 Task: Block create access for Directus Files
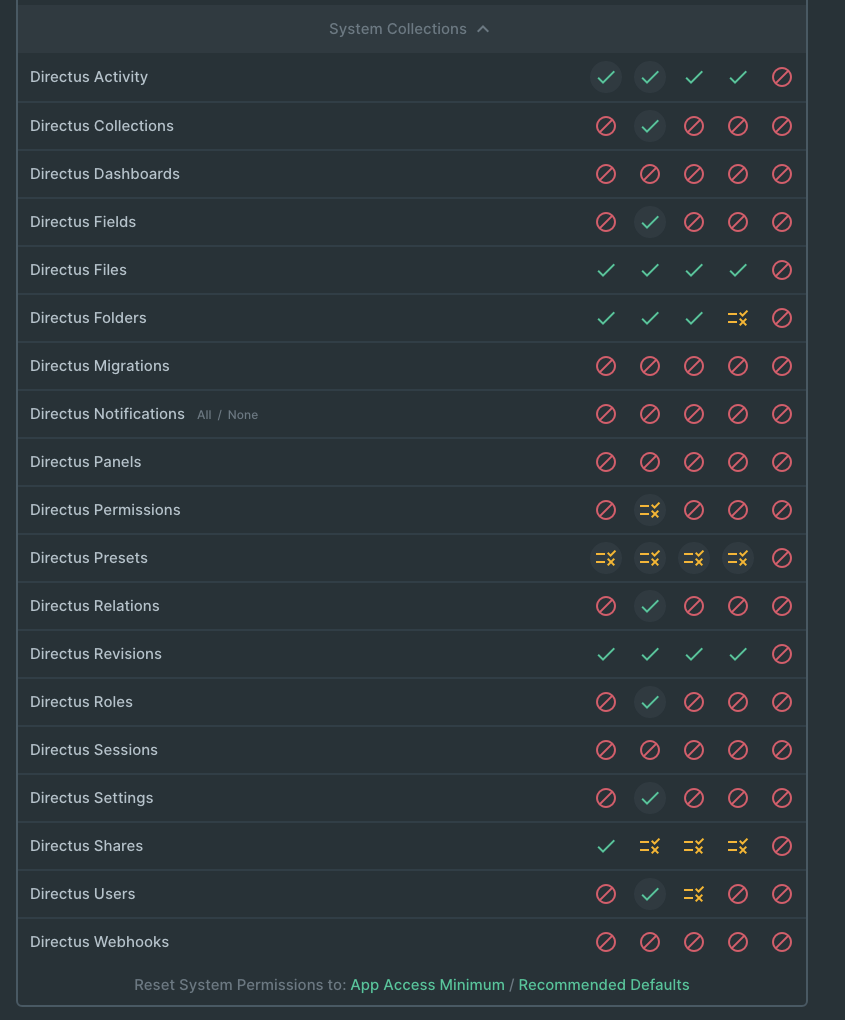coord(606,270)
